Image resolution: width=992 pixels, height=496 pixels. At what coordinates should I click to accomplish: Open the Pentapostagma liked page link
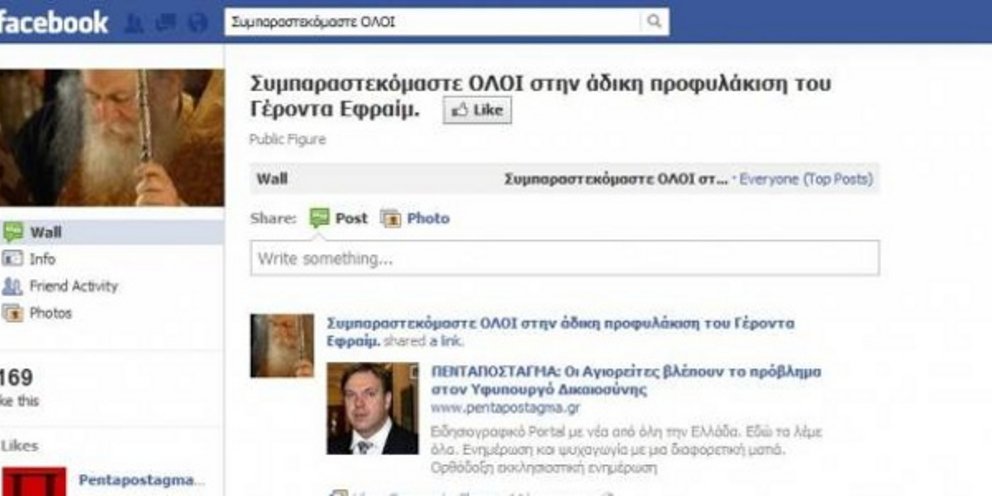[x=142, y=480]
